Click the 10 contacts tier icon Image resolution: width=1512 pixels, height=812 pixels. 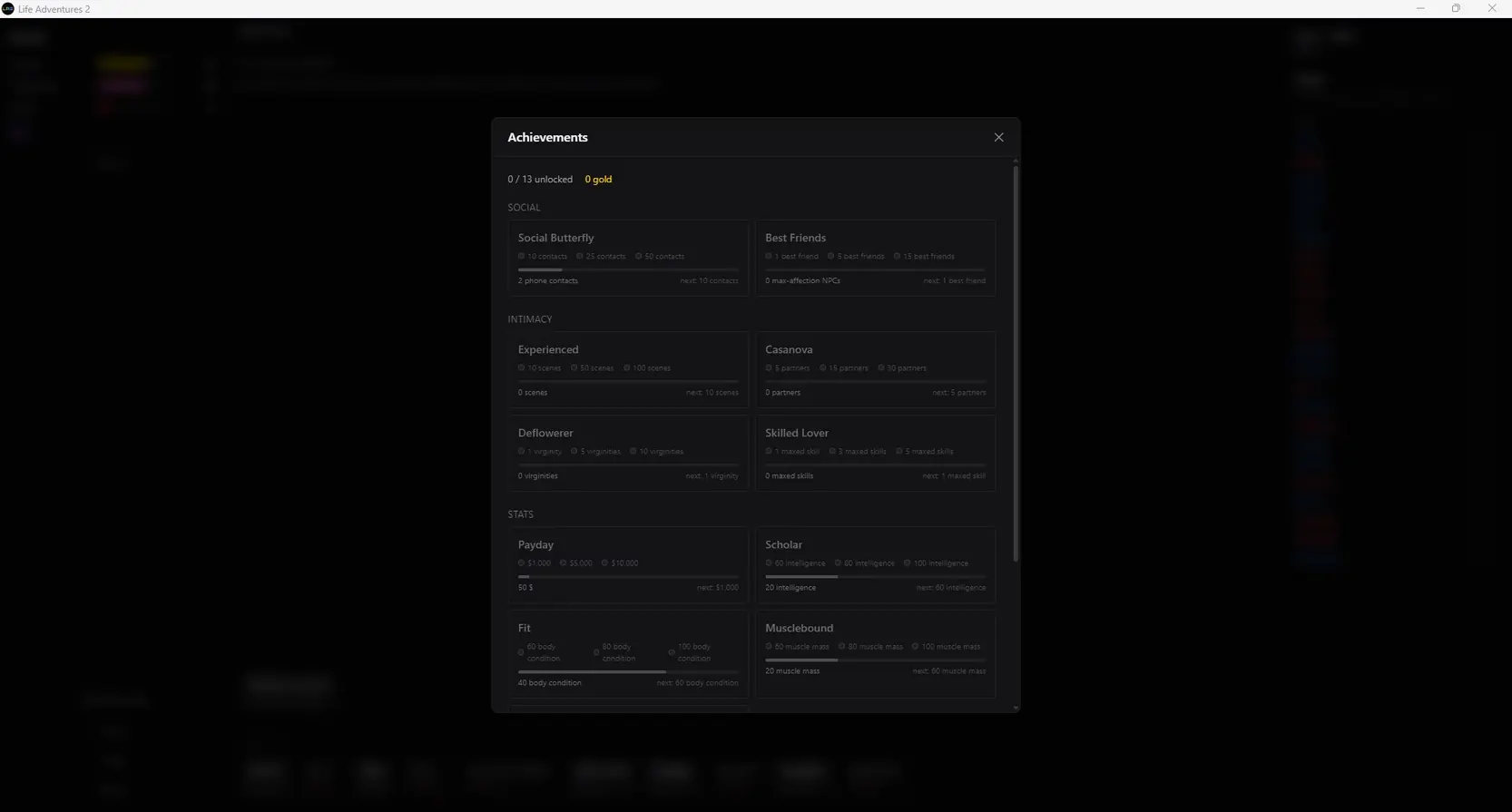point(522,257)
